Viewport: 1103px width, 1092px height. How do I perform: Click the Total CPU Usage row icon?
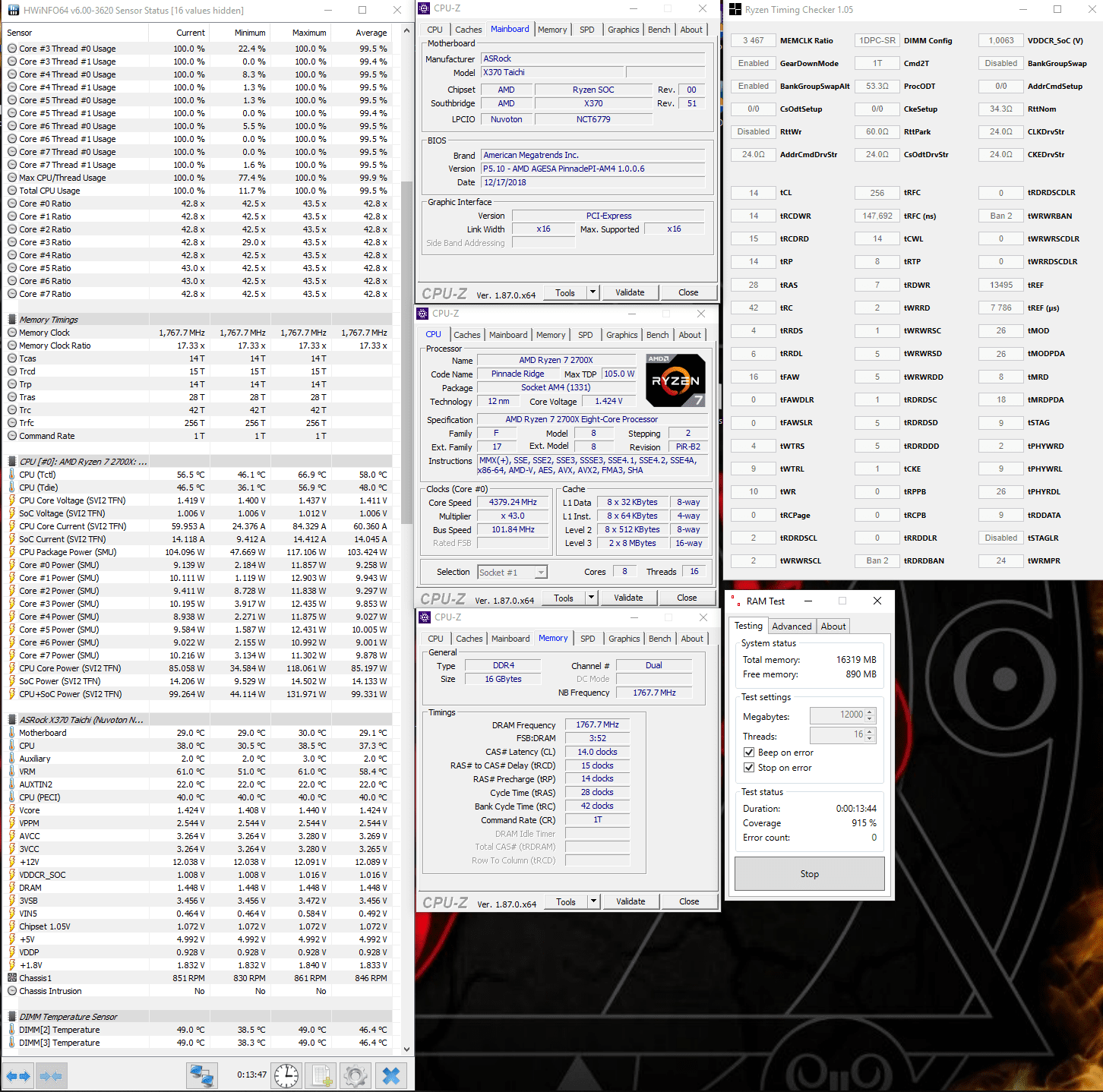(12, 191)
